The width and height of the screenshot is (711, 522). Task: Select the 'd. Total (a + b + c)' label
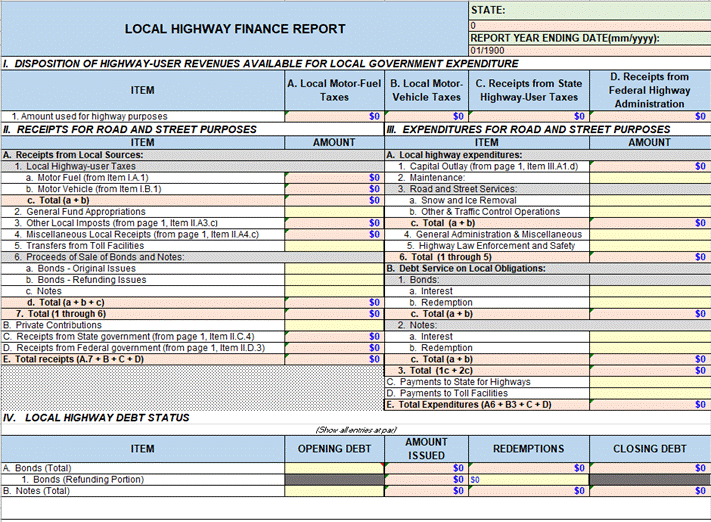click(65, 302)
